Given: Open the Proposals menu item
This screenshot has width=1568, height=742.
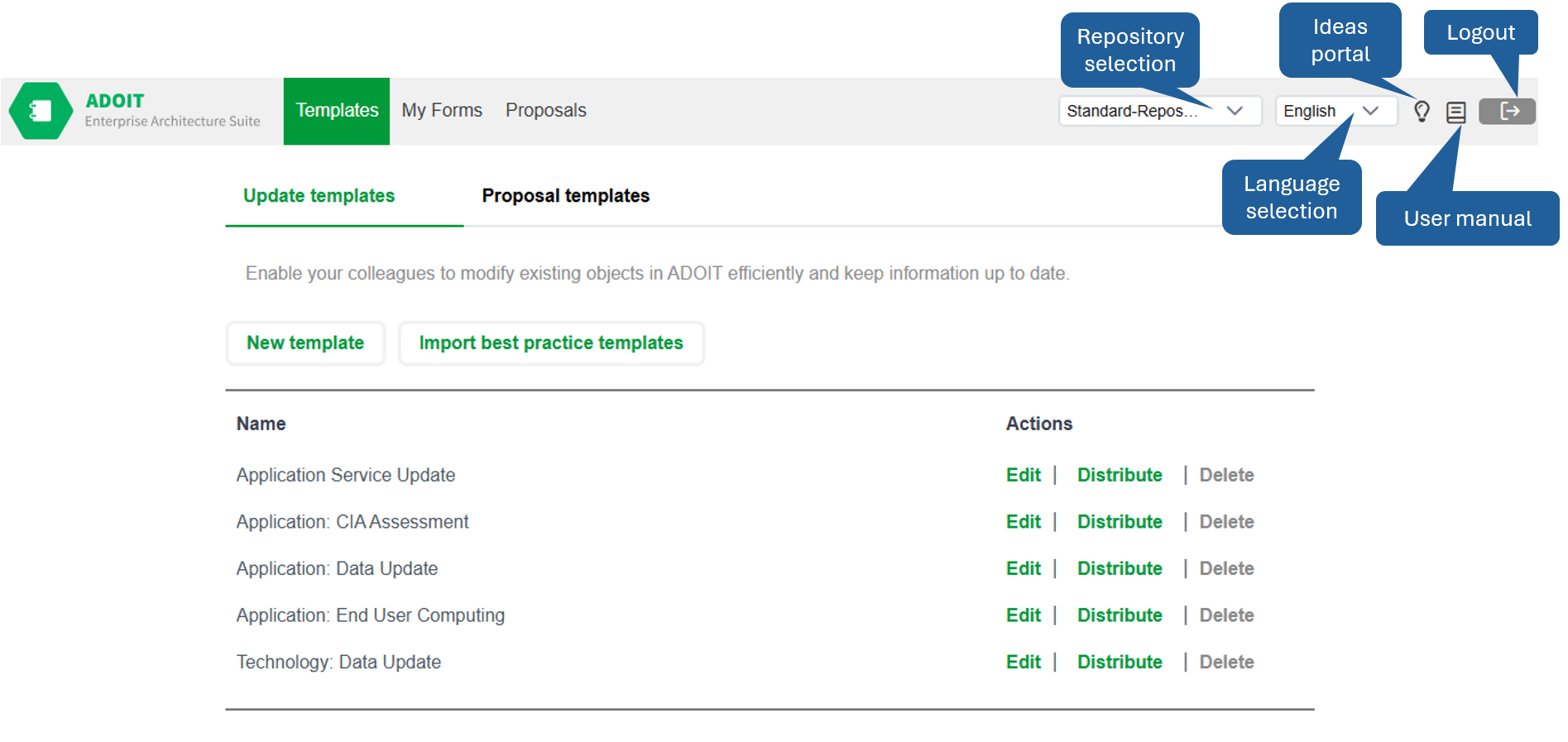Looking at the screenshot, I should [x=545, y=111].
